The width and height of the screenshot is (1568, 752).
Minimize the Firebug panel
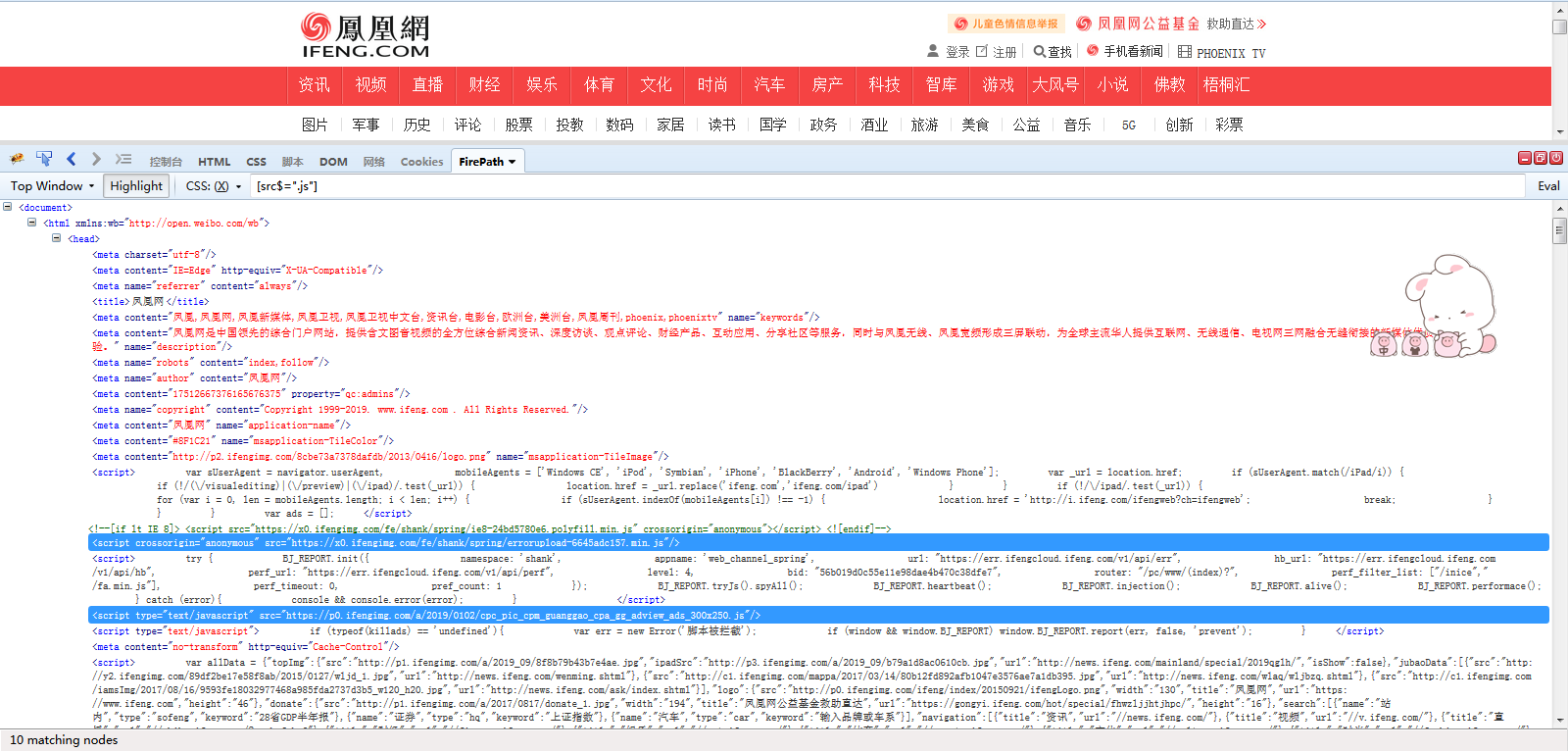(x=1525, y=158)
